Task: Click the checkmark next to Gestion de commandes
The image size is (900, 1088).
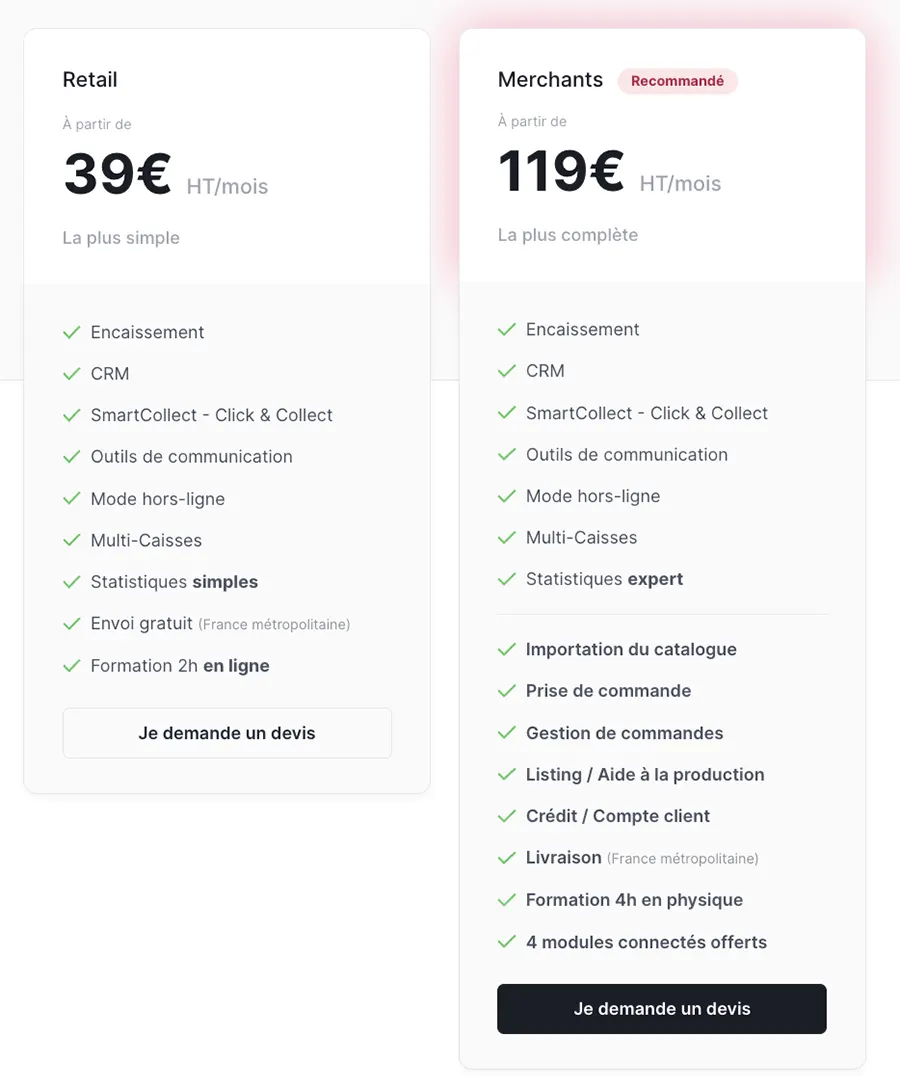Action: [x=506, y=733]
